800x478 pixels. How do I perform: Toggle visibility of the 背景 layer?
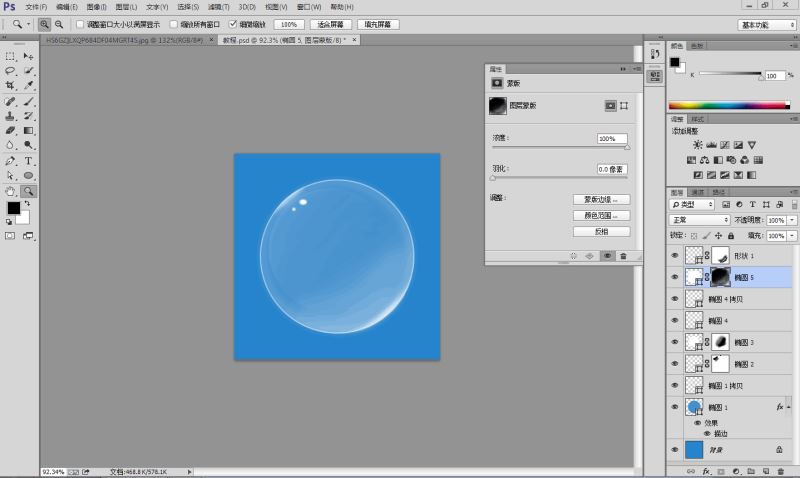(674, 451)
